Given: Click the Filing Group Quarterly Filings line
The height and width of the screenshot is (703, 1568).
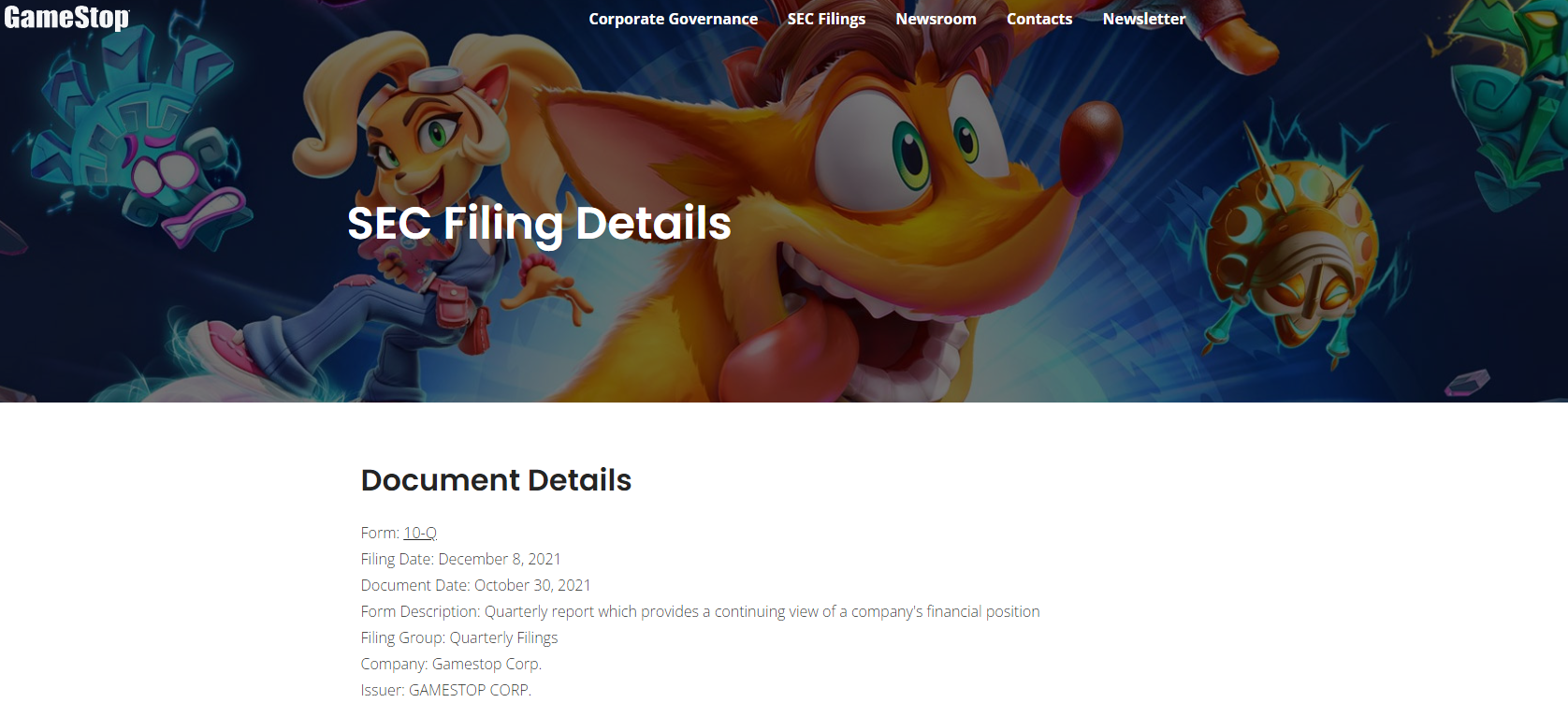Looking at the screenshot, I should tap(459, 637).
